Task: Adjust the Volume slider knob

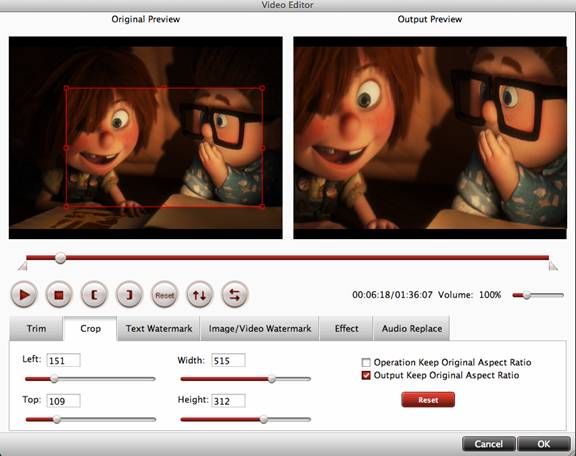Action: (527, 295)
